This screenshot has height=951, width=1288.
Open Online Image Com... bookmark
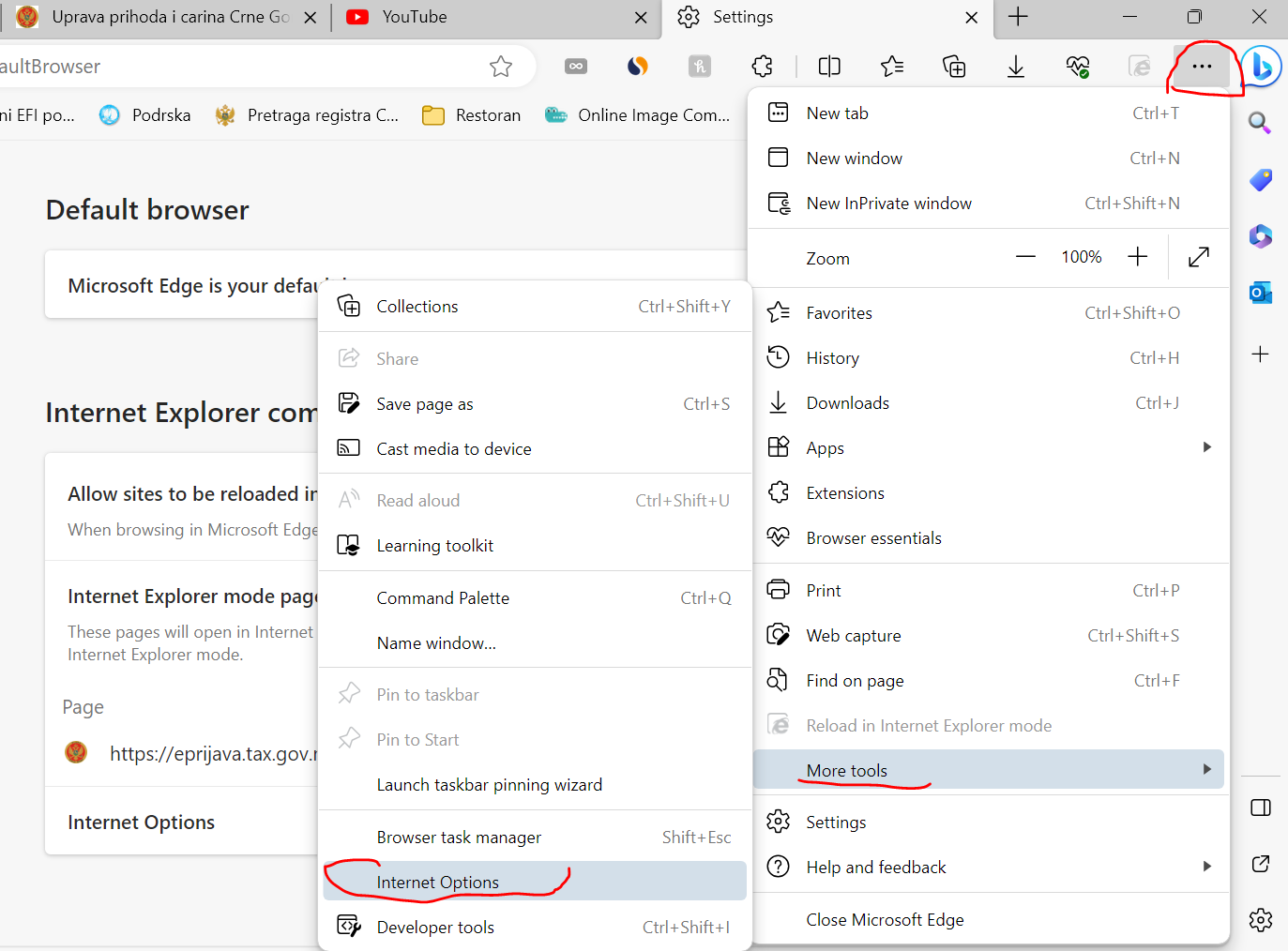click(638, 115)
